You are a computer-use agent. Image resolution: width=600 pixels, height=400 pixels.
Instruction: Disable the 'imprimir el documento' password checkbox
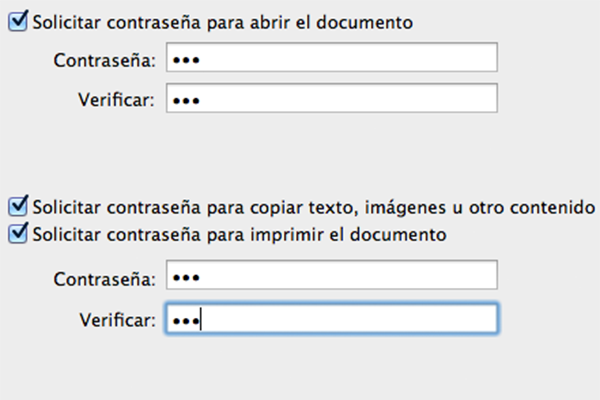18,233
